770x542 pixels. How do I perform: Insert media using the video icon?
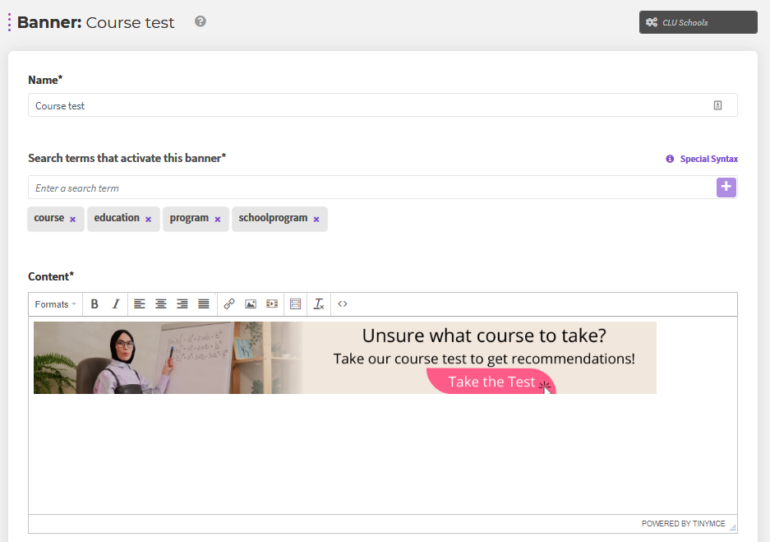coord(272,304)
